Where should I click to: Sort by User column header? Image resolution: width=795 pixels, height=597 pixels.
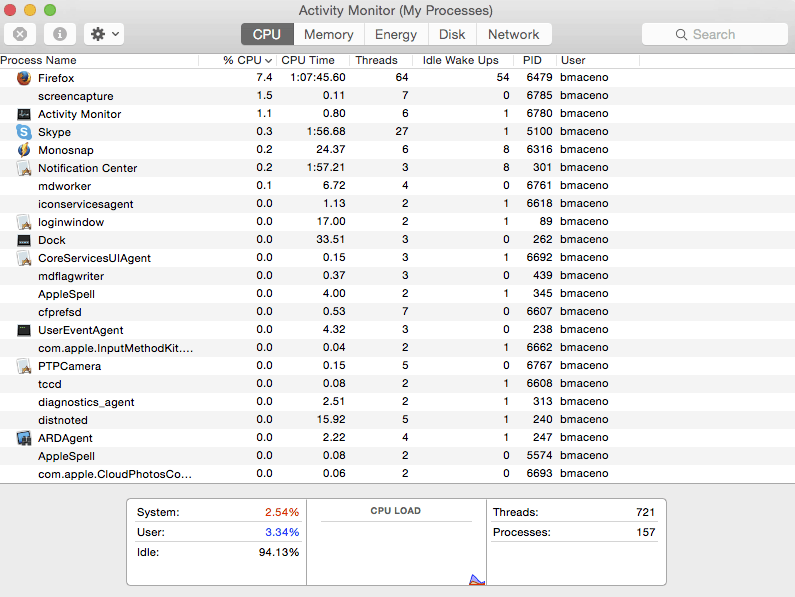[x=598, y=60]
